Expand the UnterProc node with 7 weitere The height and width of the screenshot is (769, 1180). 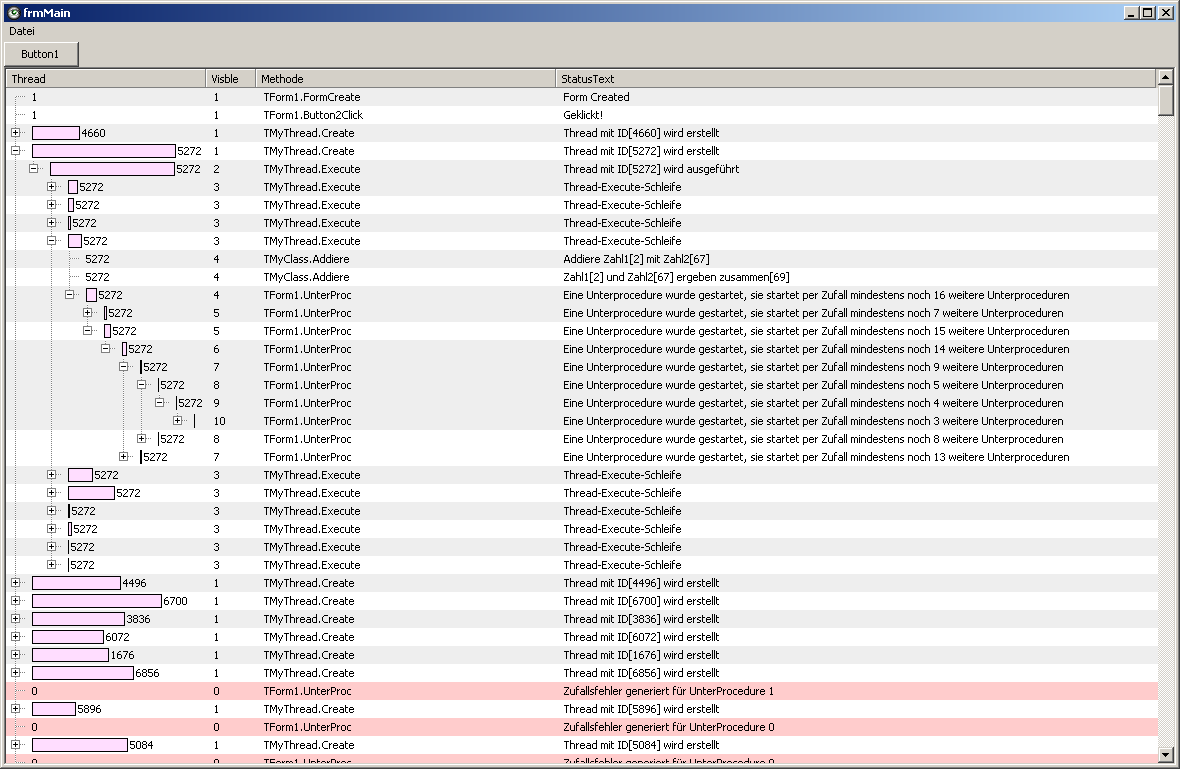point(88,313)
